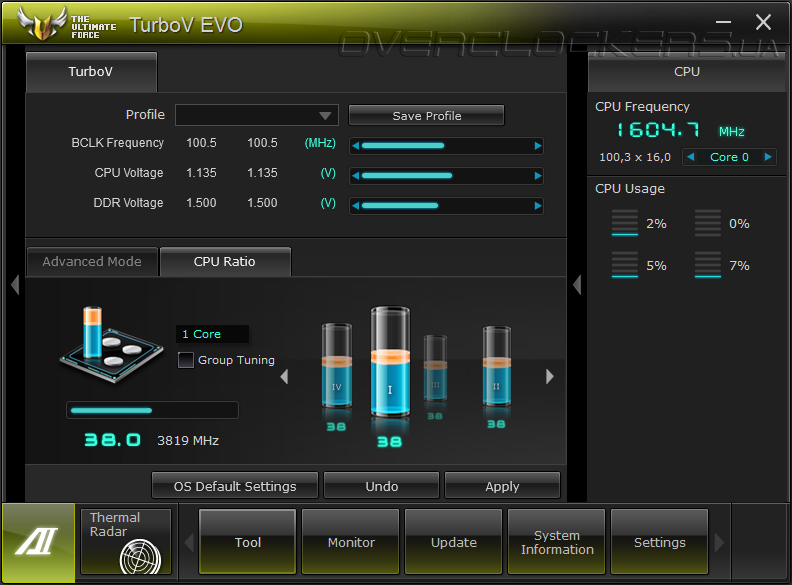Click Save Profile button

426,116
